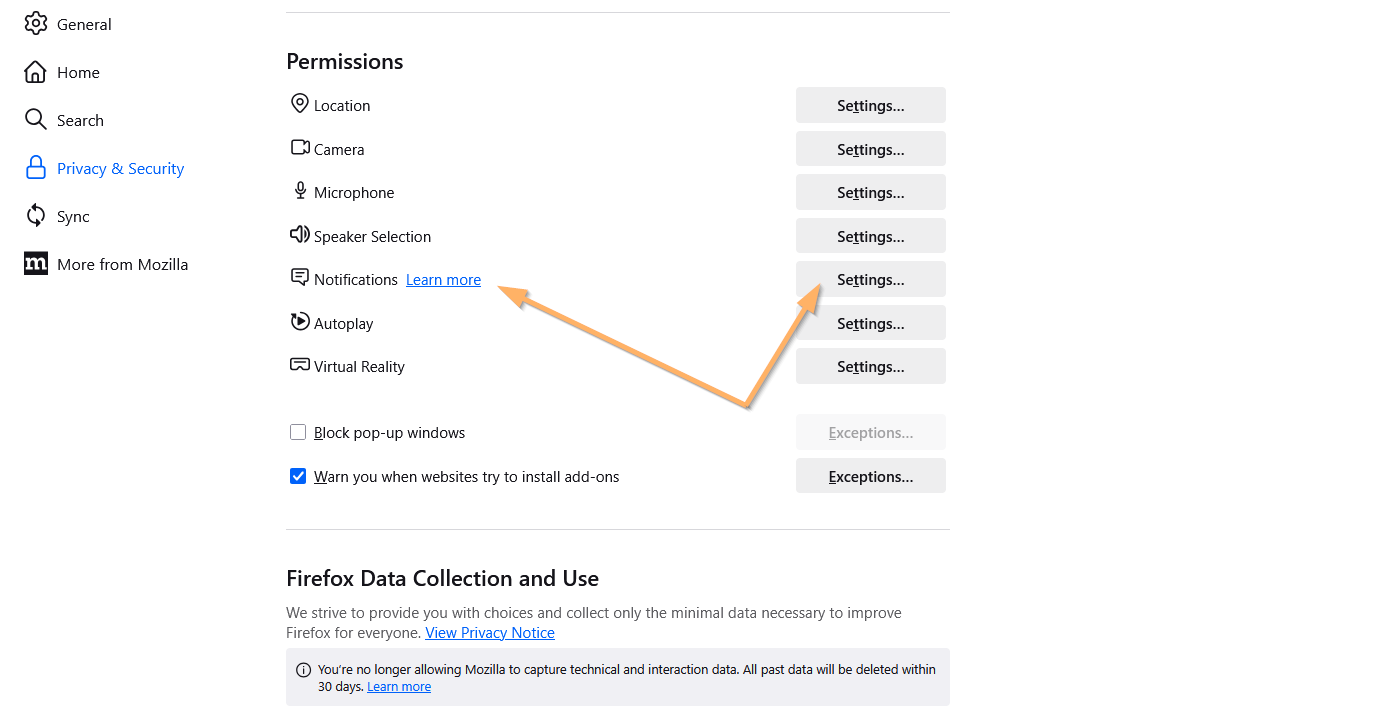
Task: Click Learn more link in data notice
Action: [x=398, y=687]
